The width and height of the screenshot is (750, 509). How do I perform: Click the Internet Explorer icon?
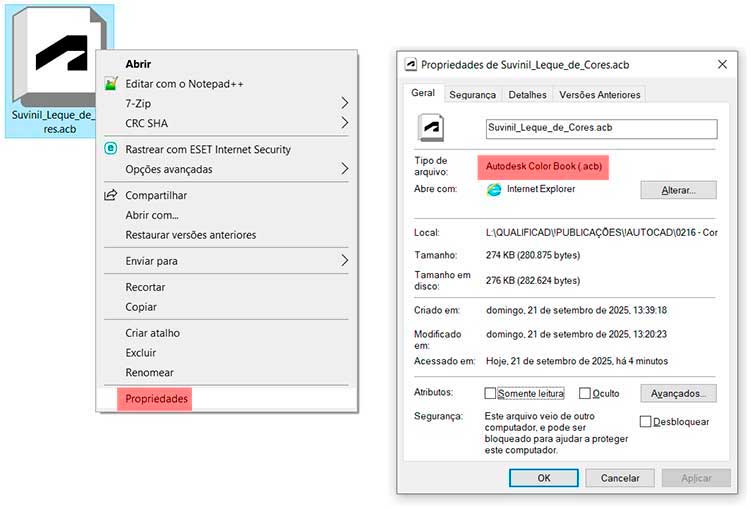[x=494, y=189]
